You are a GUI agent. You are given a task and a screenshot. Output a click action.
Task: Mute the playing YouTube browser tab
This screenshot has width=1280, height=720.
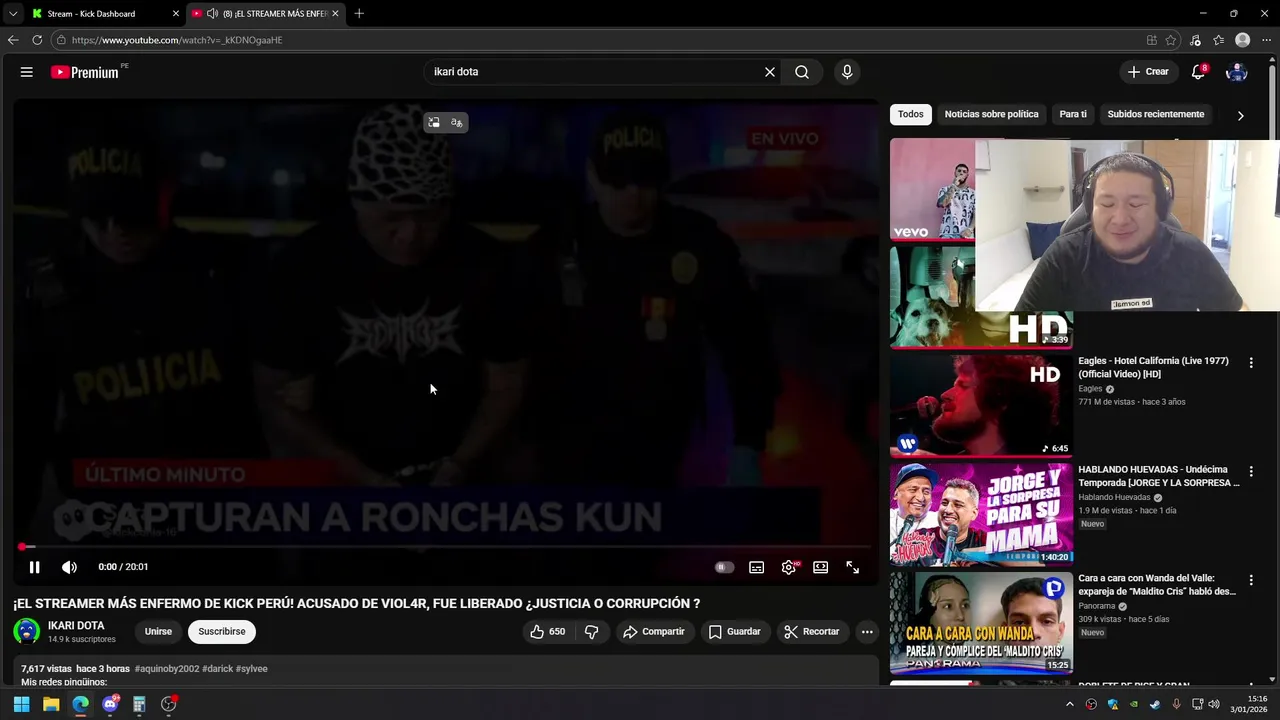pyautogui.click(x=212, y=14)
